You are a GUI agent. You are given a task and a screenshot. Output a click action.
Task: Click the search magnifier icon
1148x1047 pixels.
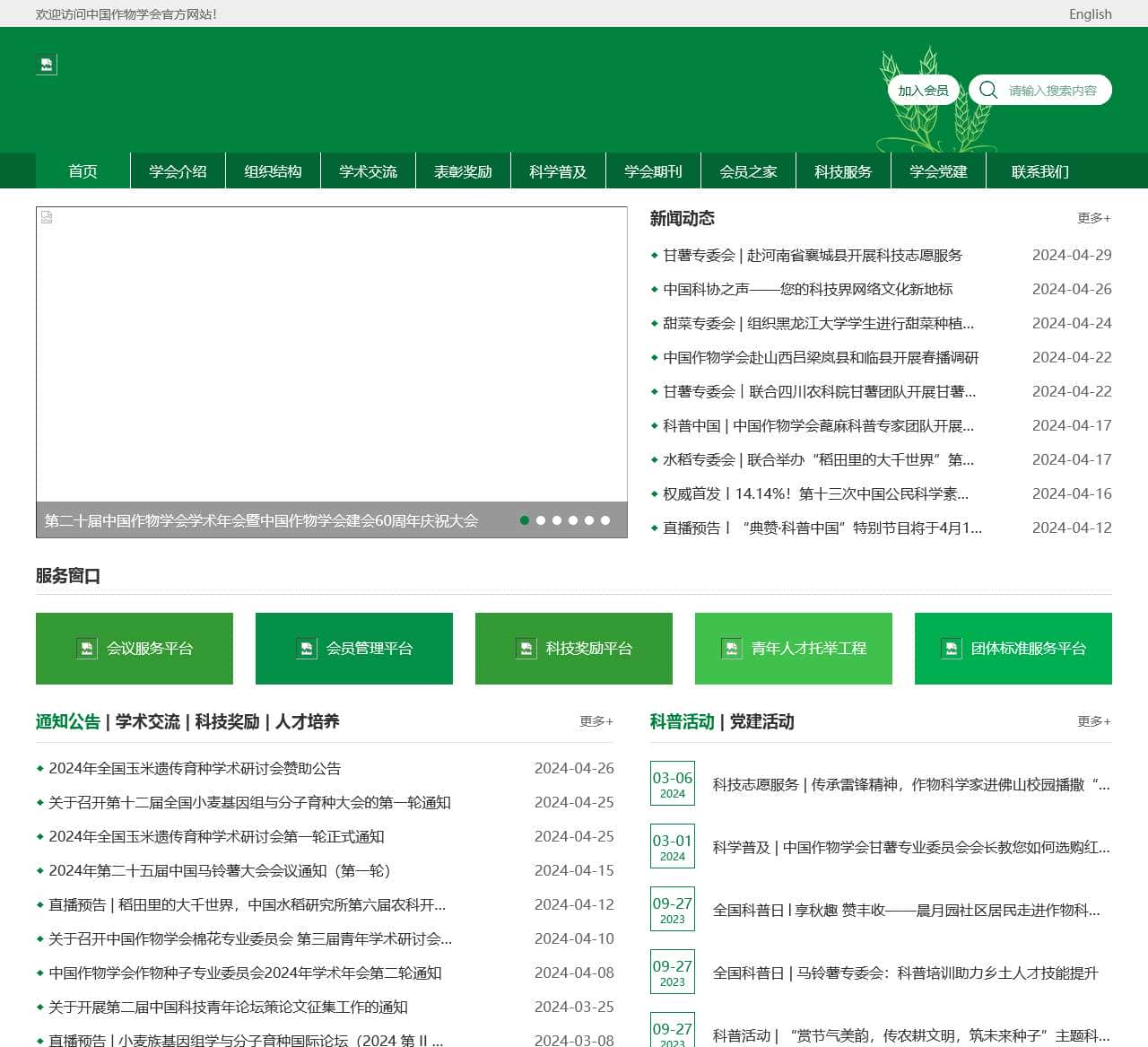point(988,90)
